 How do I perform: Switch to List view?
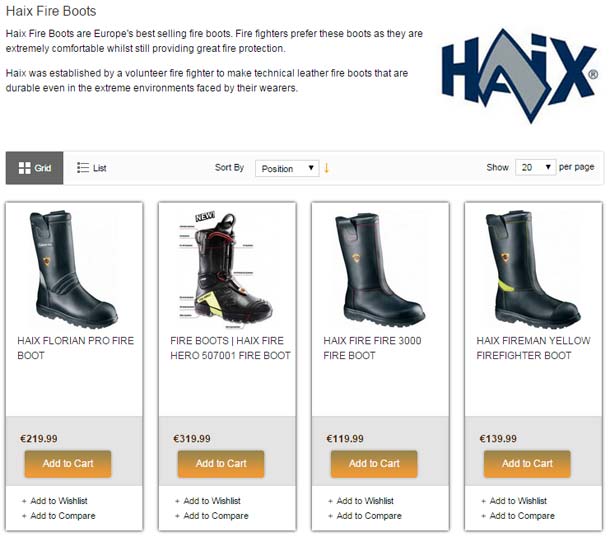[92, 168]
